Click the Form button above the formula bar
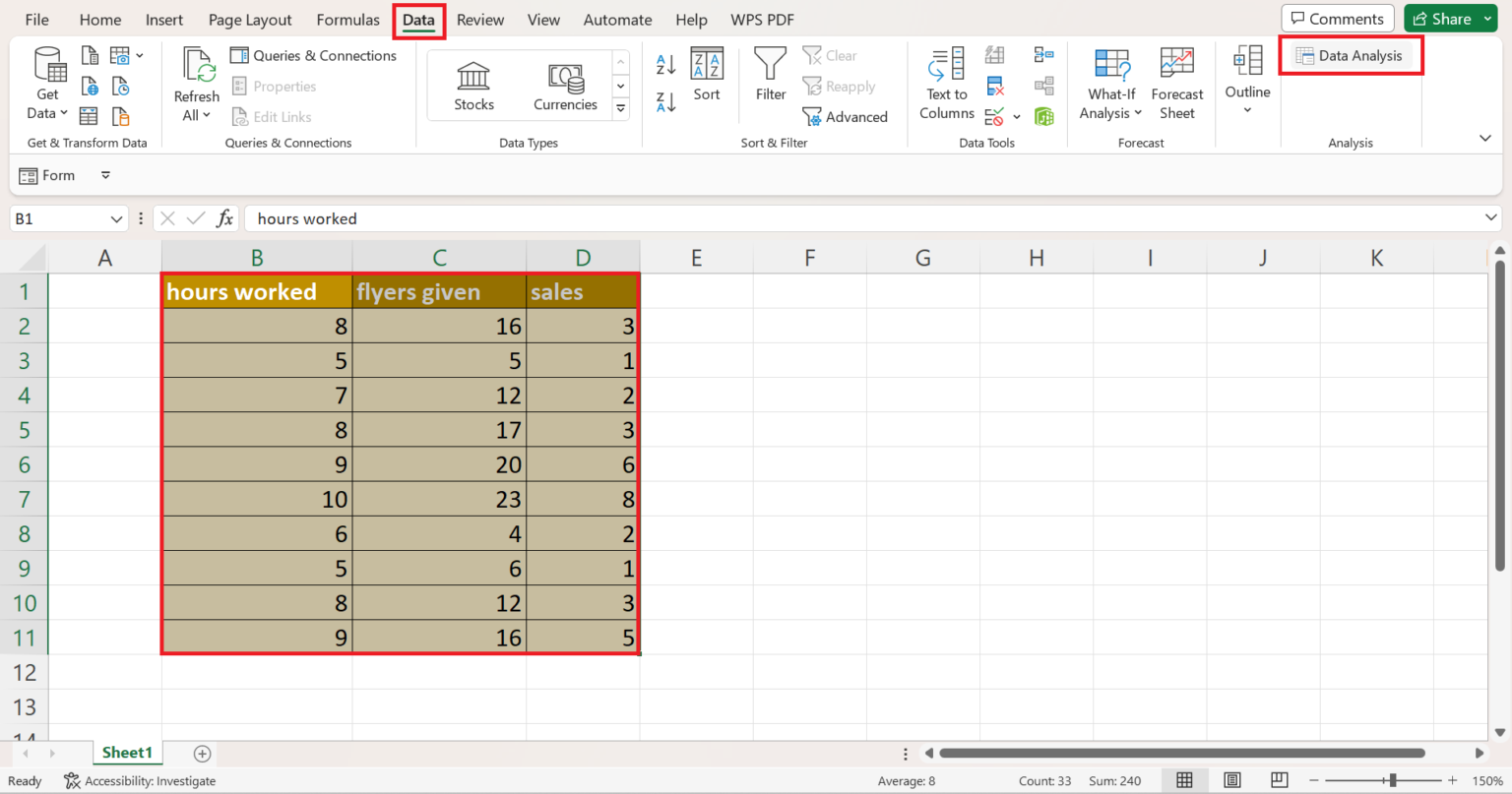1512x794 pixels. [x=47, y=175]
